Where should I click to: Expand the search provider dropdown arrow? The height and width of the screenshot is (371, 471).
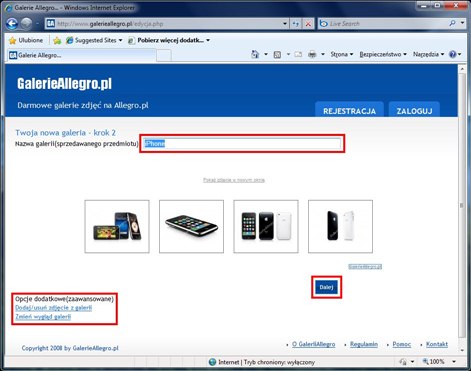462,23
